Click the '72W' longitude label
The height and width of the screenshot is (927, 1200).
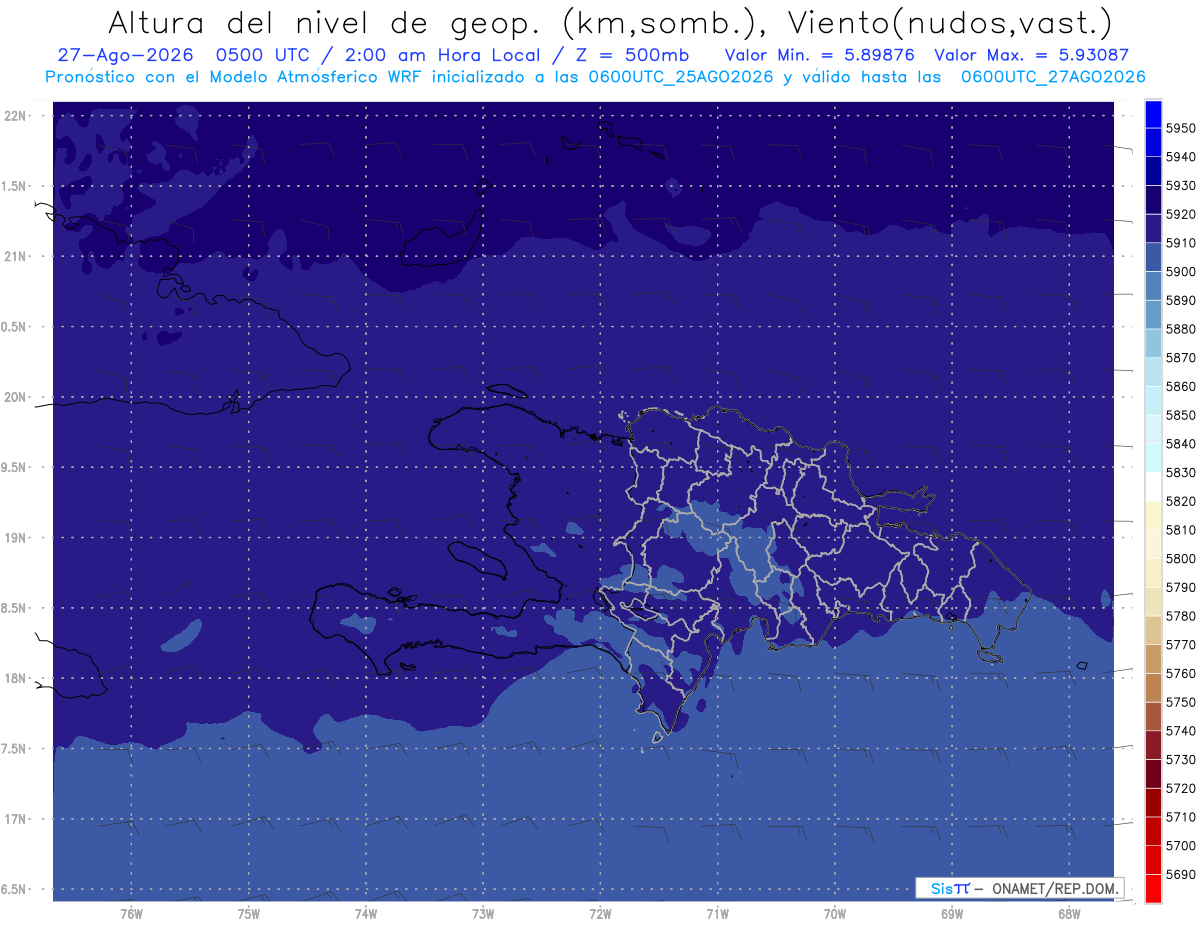point(601,913)
